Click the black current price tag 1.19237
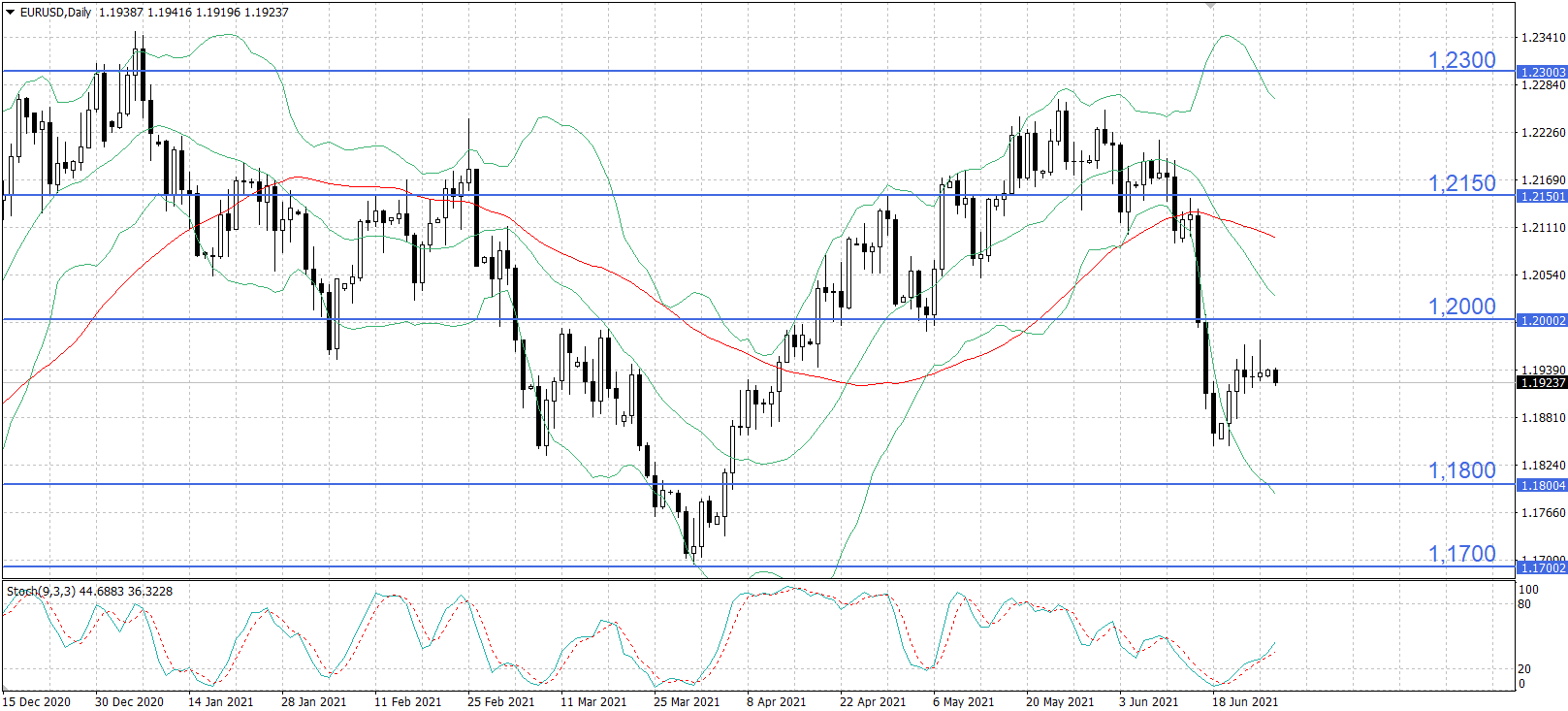This screenshot has height=711, width=1568. (x=1542, y=382)
